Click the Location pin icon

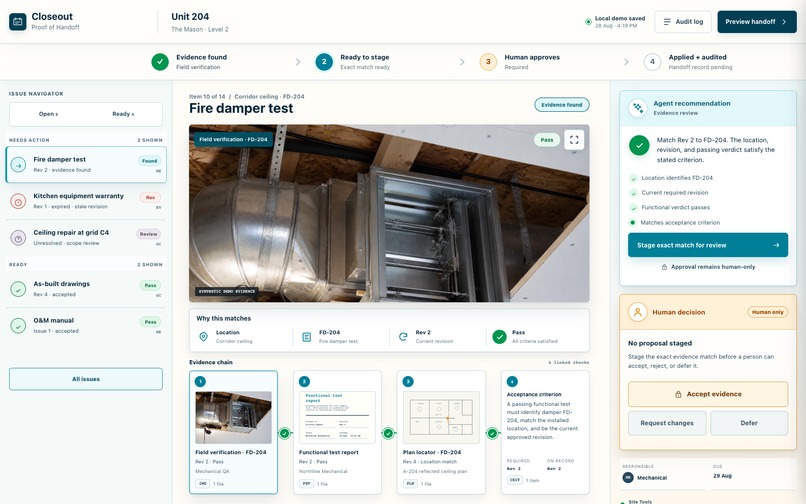[x=204, y=337]
